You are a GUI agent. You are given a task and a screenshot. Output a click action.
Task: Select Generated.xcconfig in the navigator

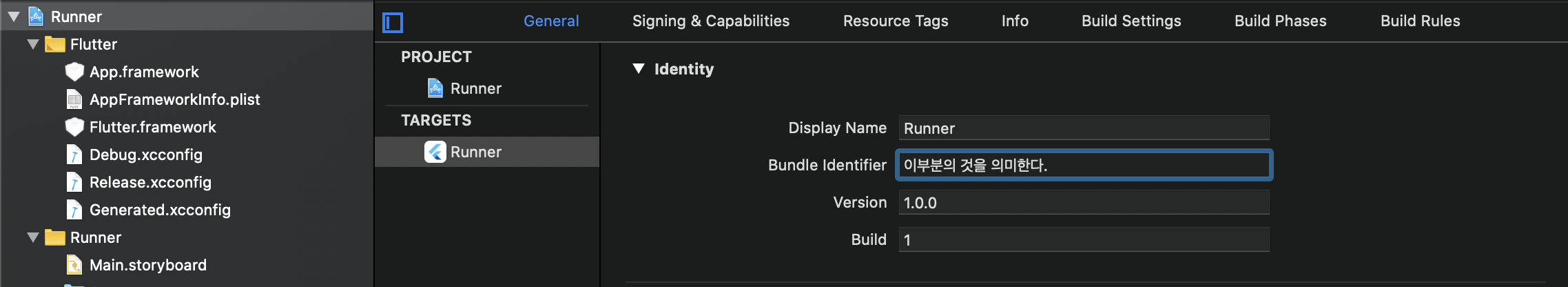tap(160, 210)
